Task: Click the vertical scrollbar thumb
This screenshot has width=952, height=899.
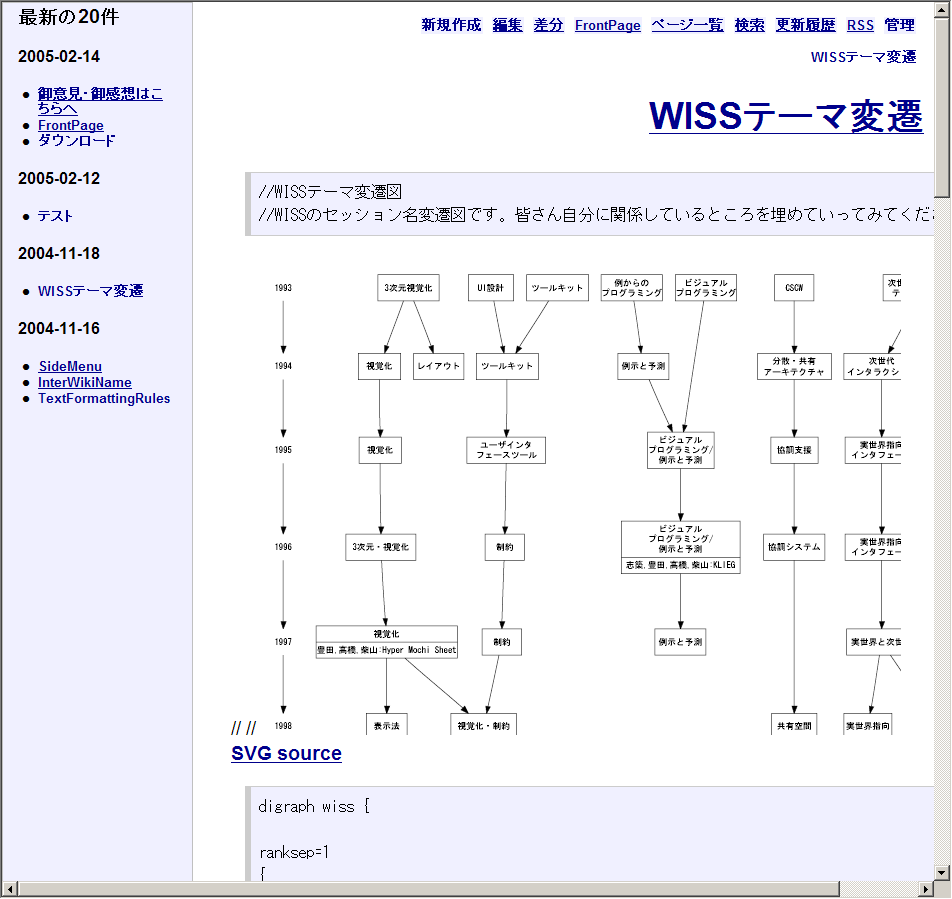Action: tap(942, 106)
